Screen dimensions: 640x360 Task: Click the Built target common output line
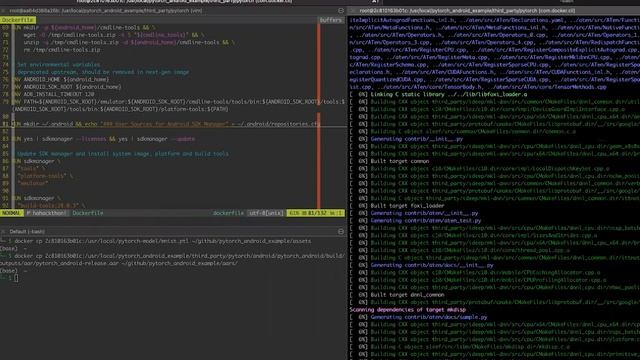pyautogui.click(x=389, y=161)
